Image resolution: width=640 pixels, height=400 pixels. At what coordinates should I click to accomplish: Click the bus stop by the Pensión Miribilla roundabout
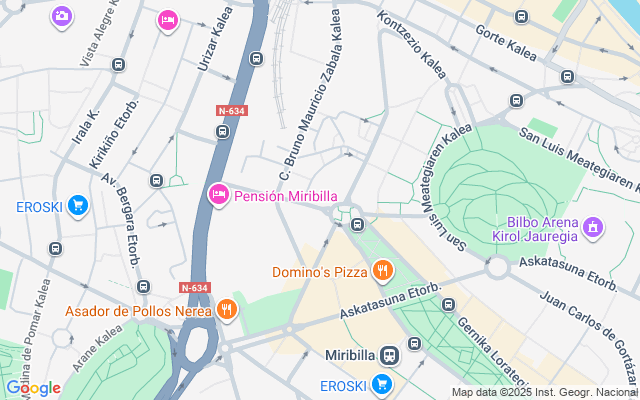click(358, 224)
